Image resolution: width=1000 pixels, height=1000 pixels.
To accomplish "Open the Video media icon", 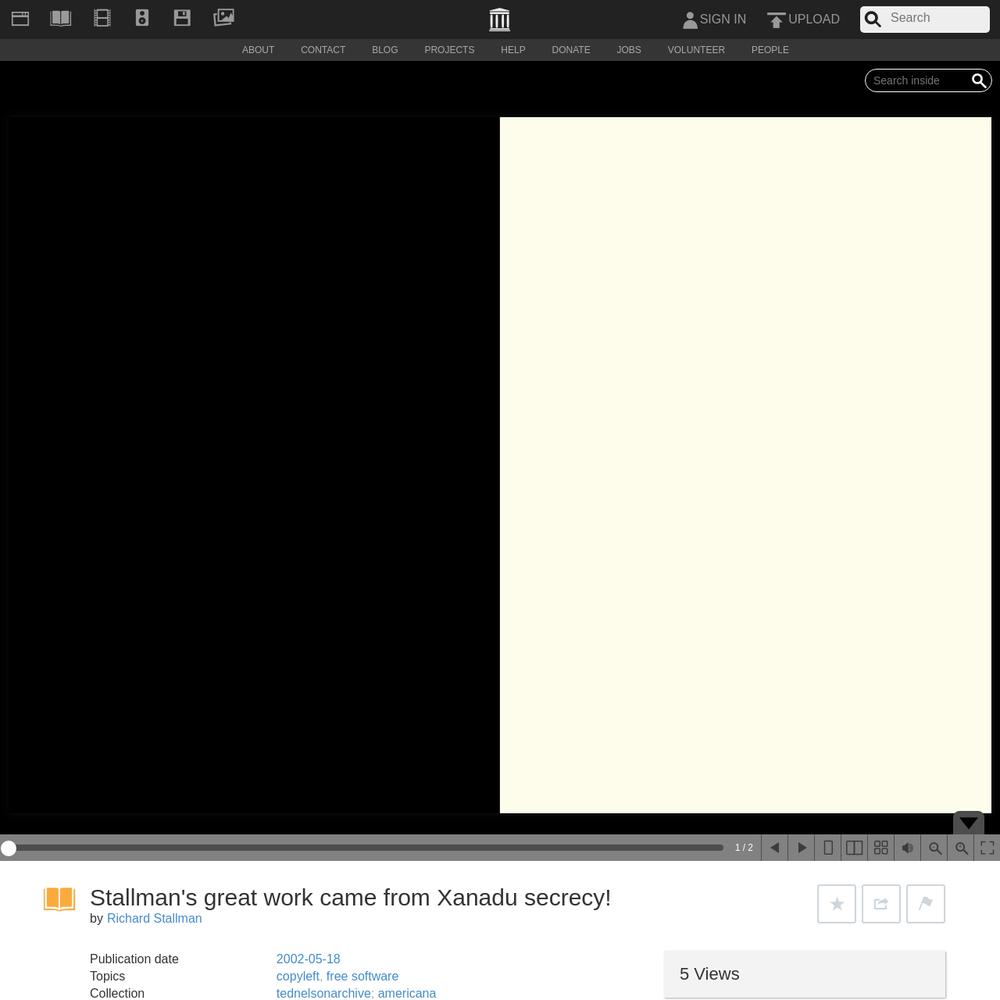I will [102, 18].
